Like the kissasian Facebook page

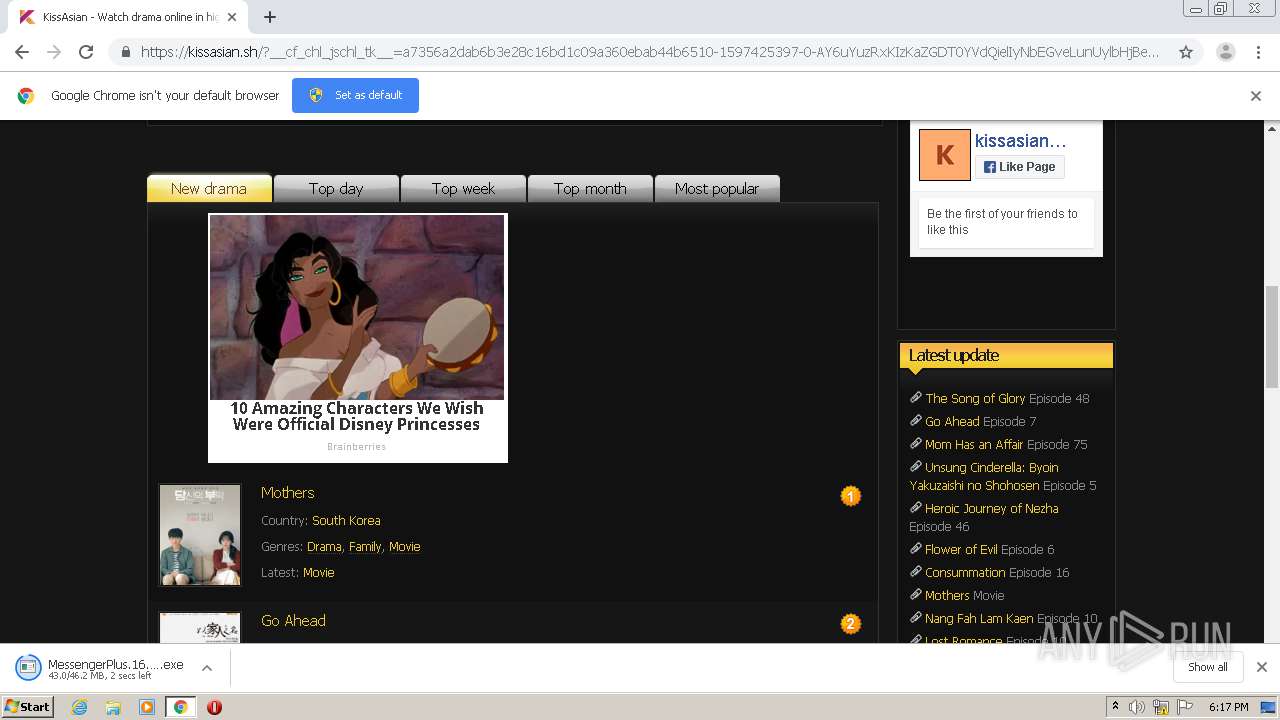[x=1019, y=167]
